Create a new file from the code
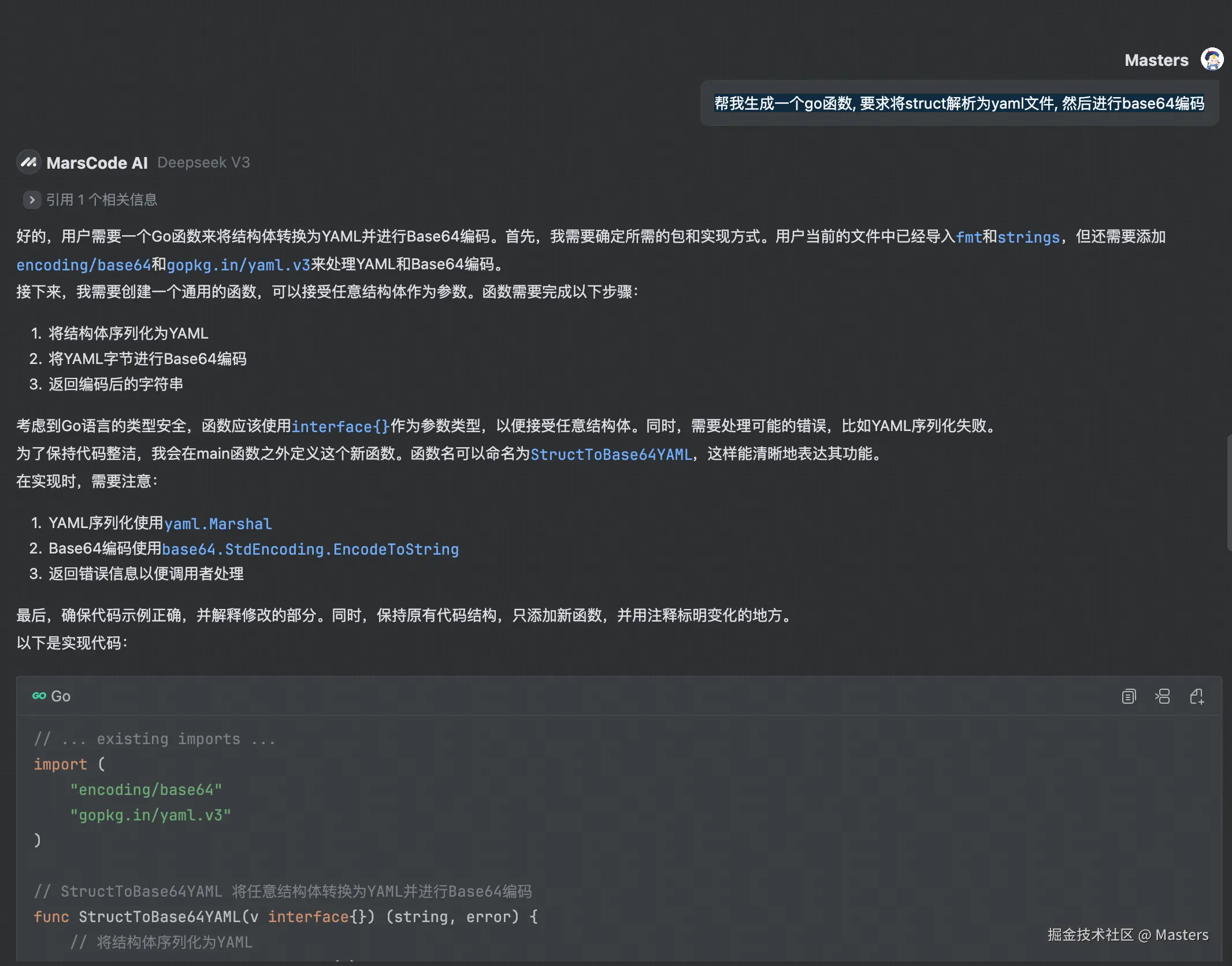Viewport: 1232px width, 966px height. 1196,696
